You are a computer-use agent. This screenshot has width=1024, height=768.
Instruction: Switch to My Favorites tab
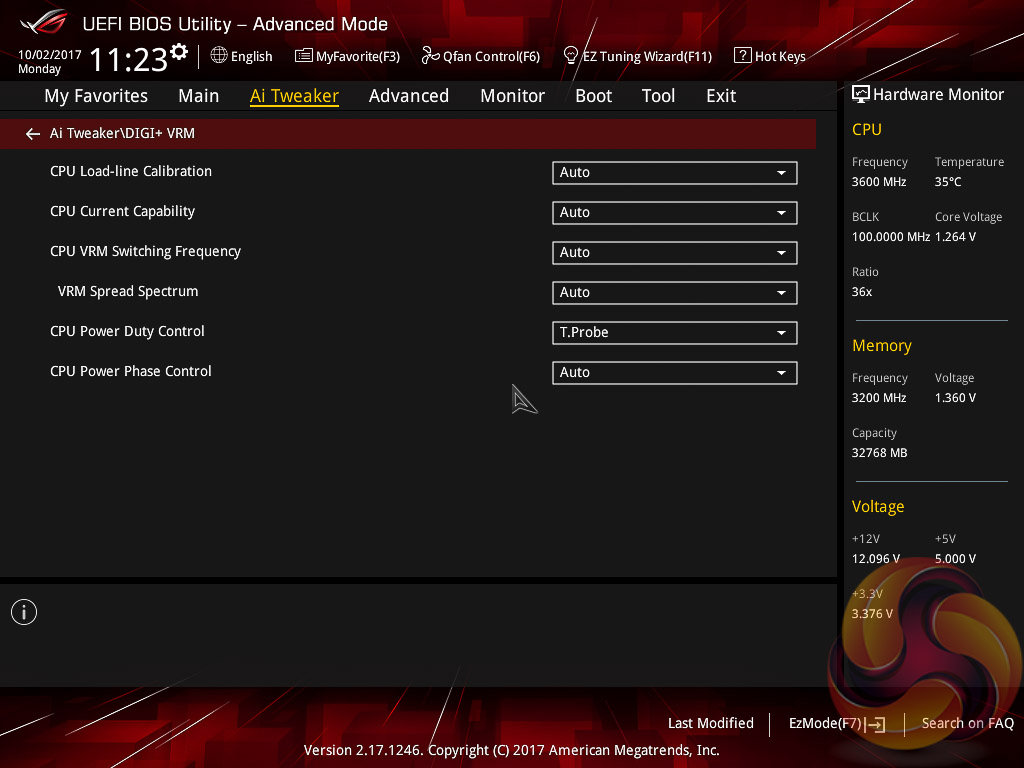[96, 96]
